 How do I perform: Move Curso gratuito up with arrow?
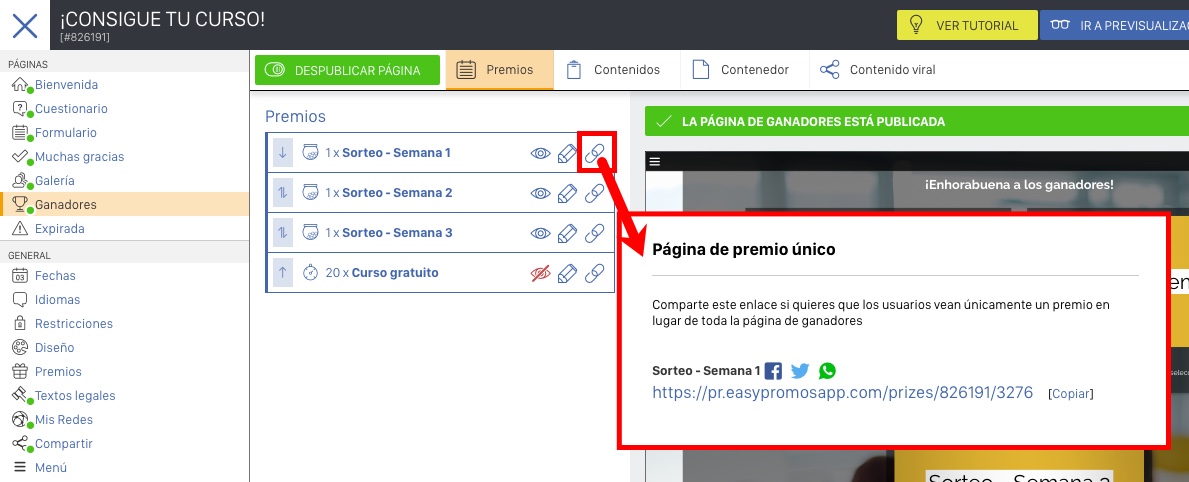283,273
